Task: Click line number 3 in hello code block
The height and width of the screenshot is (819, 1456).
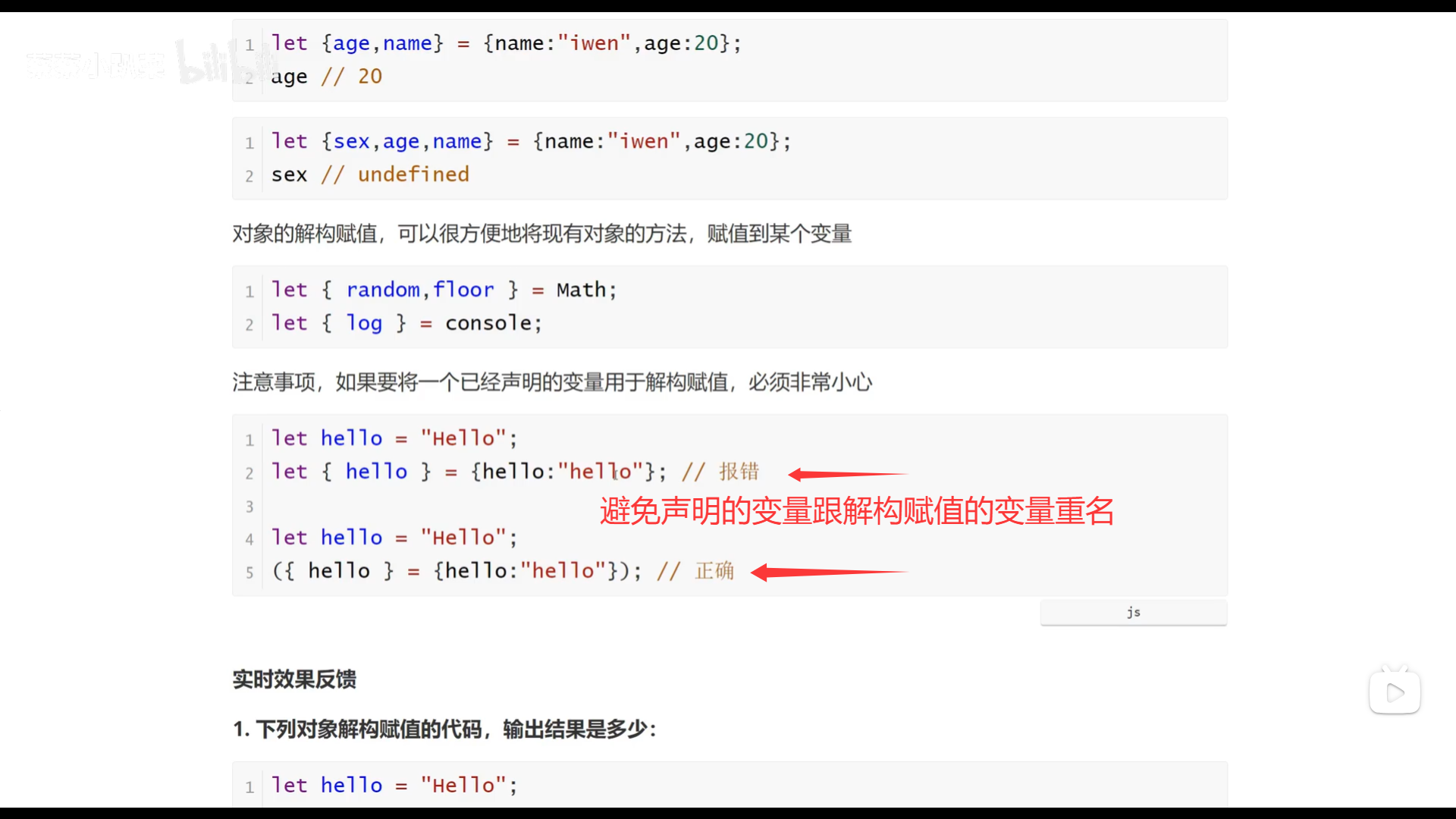Action: click(249, 507)
